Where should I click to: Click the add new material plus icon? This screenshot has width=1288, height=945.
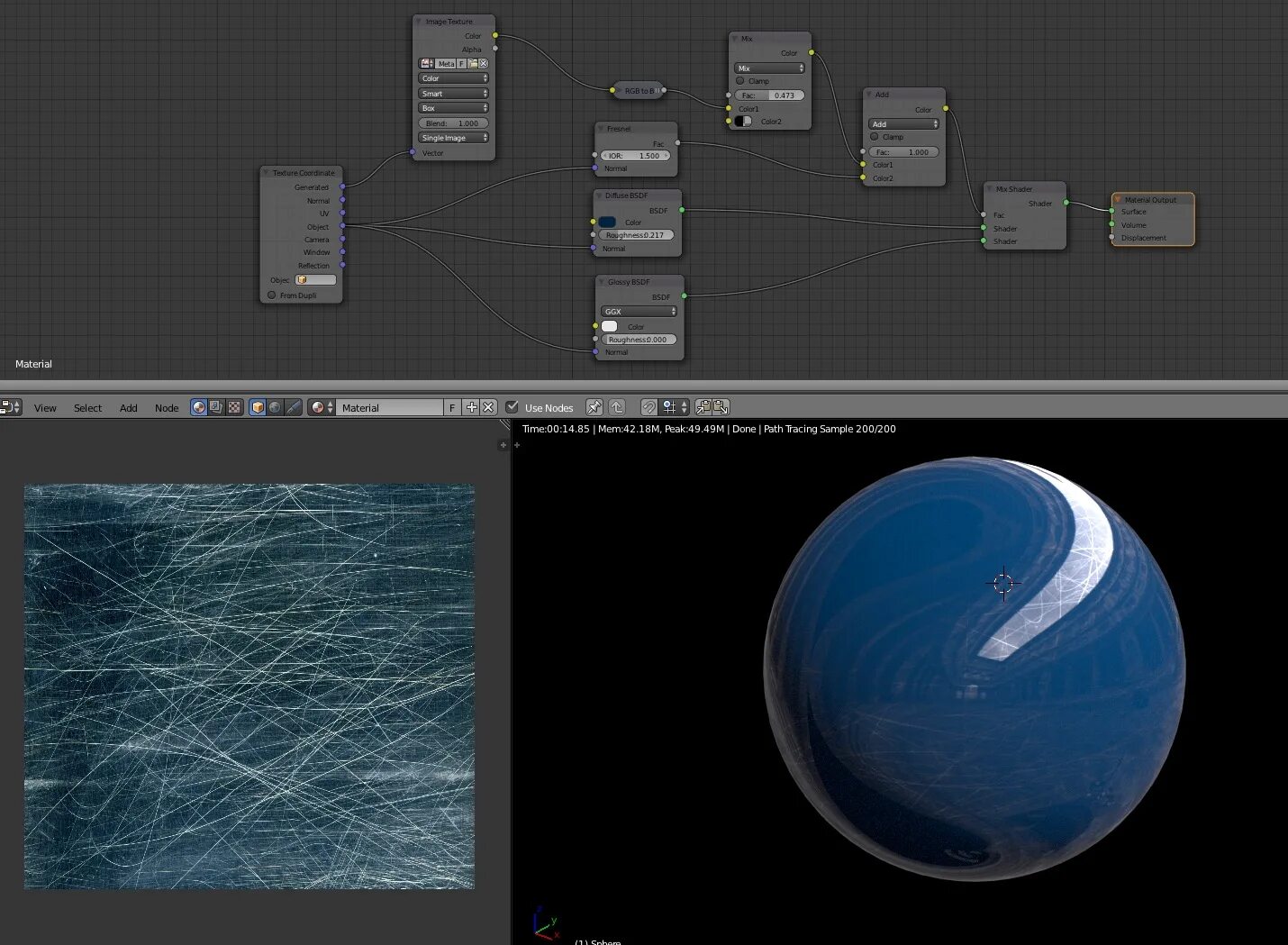click(x=471, y=407)
